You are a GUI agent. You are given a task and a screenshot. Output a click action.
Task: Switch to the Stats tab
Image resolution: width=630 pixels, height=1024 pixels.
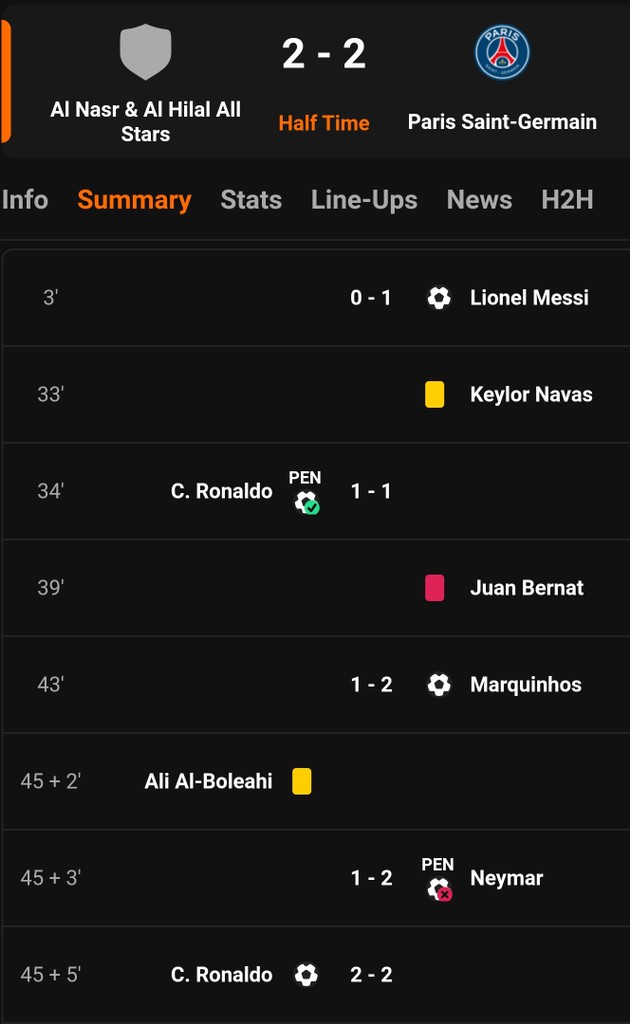(x=251, y=200)
